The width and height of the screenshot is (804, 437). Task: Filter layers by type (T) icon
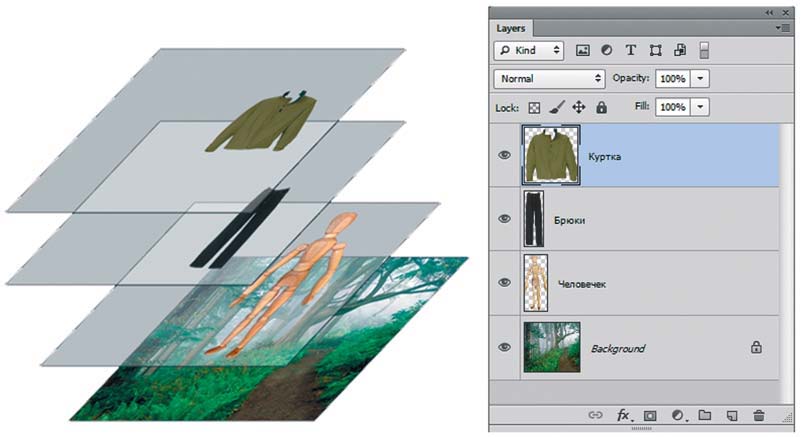click(631, 50)
